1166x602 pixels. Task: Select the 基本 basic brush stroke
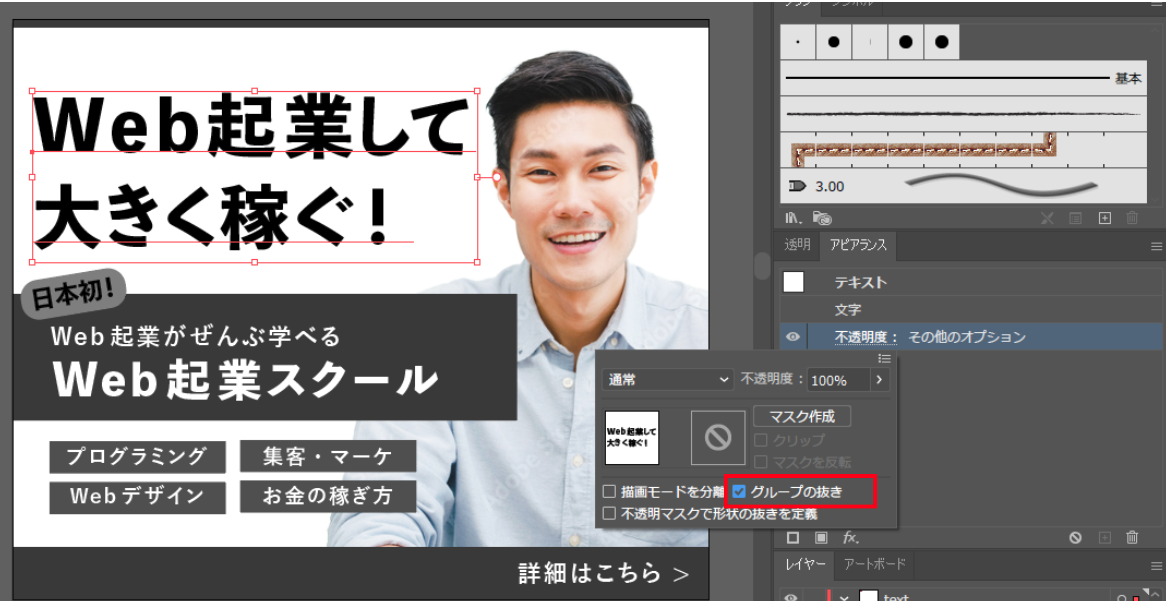point(964,78)
